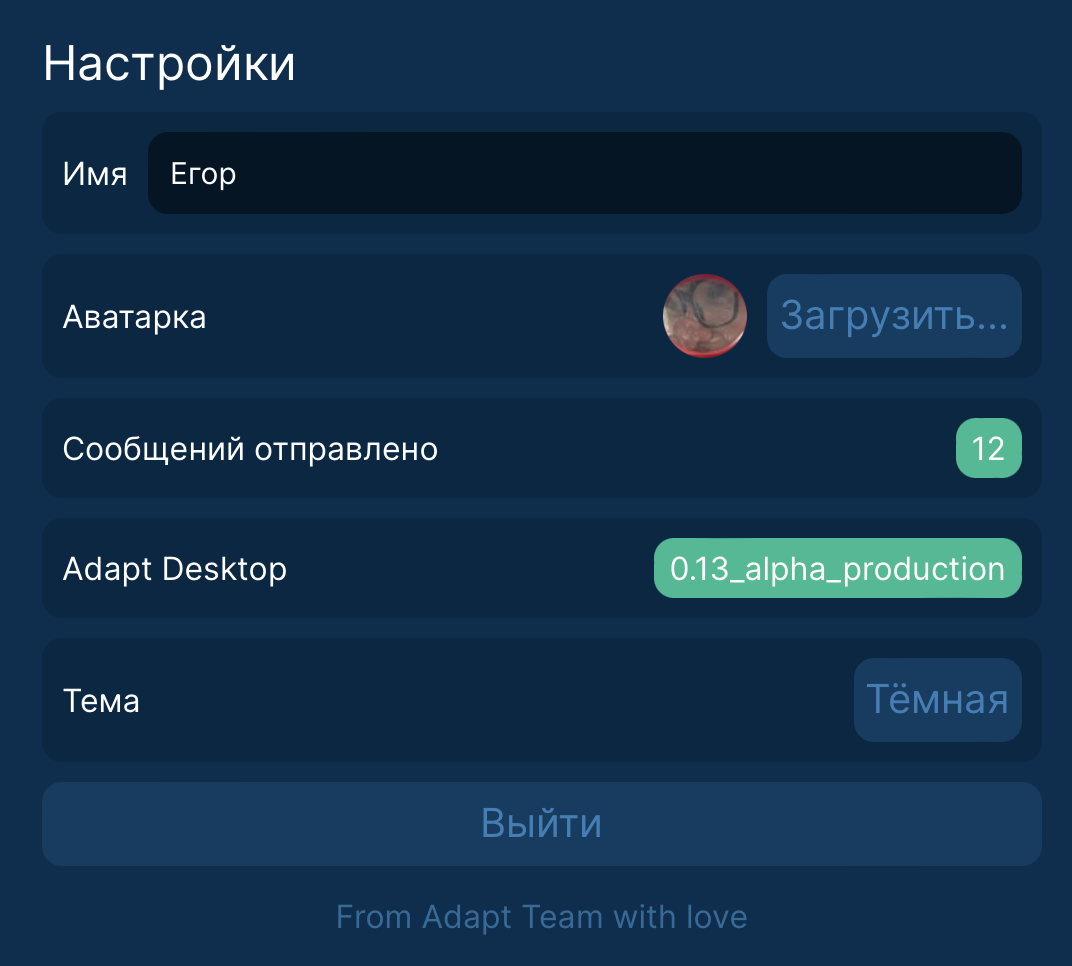
Task: Click the sent messages count badge 12
Action: click(989, 448)
